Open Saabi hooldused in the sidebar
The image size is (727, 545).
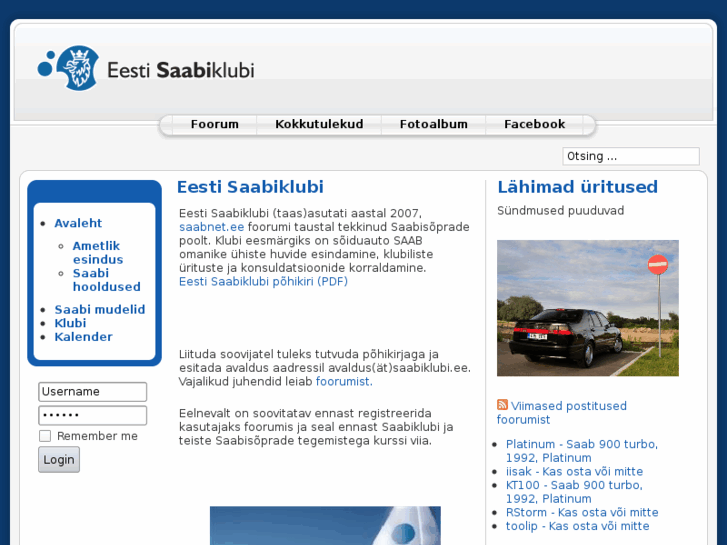[107, 280]
